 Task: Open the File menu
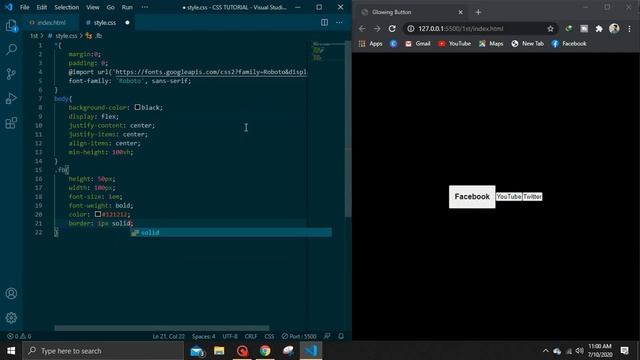[24, 7]
